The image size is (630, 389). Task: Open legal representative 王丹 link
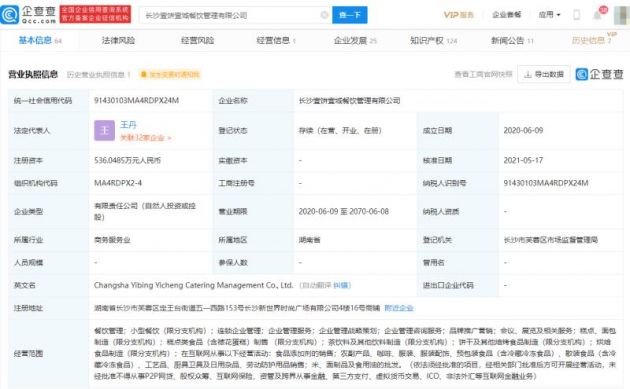pyautogui.click(x=128, y=125)
